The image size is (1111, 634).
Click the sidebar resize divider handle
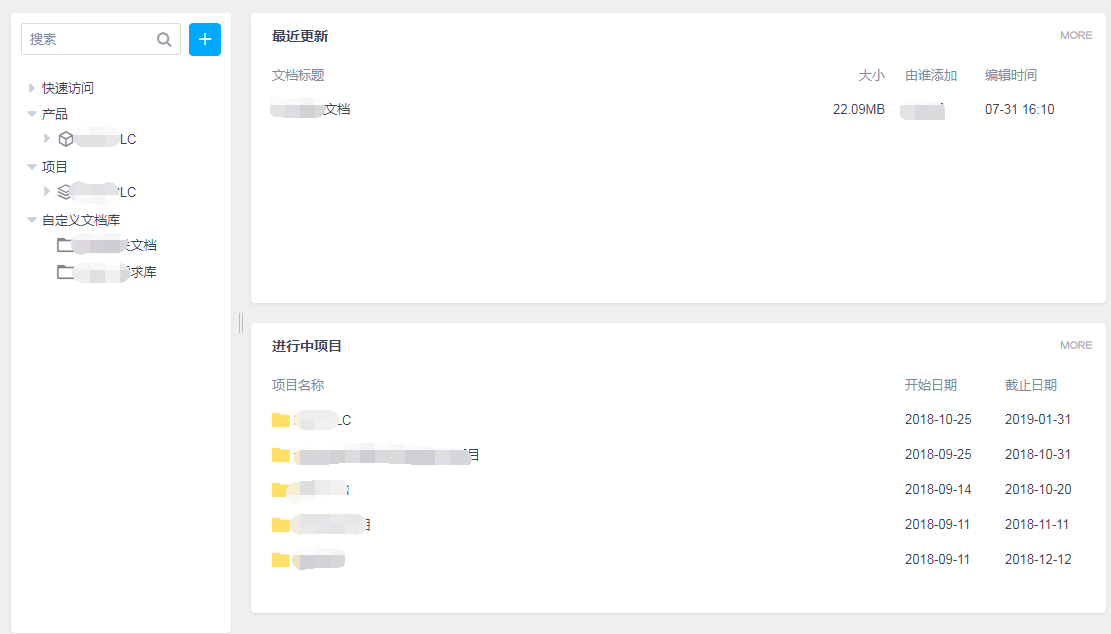tap(241, 322)
